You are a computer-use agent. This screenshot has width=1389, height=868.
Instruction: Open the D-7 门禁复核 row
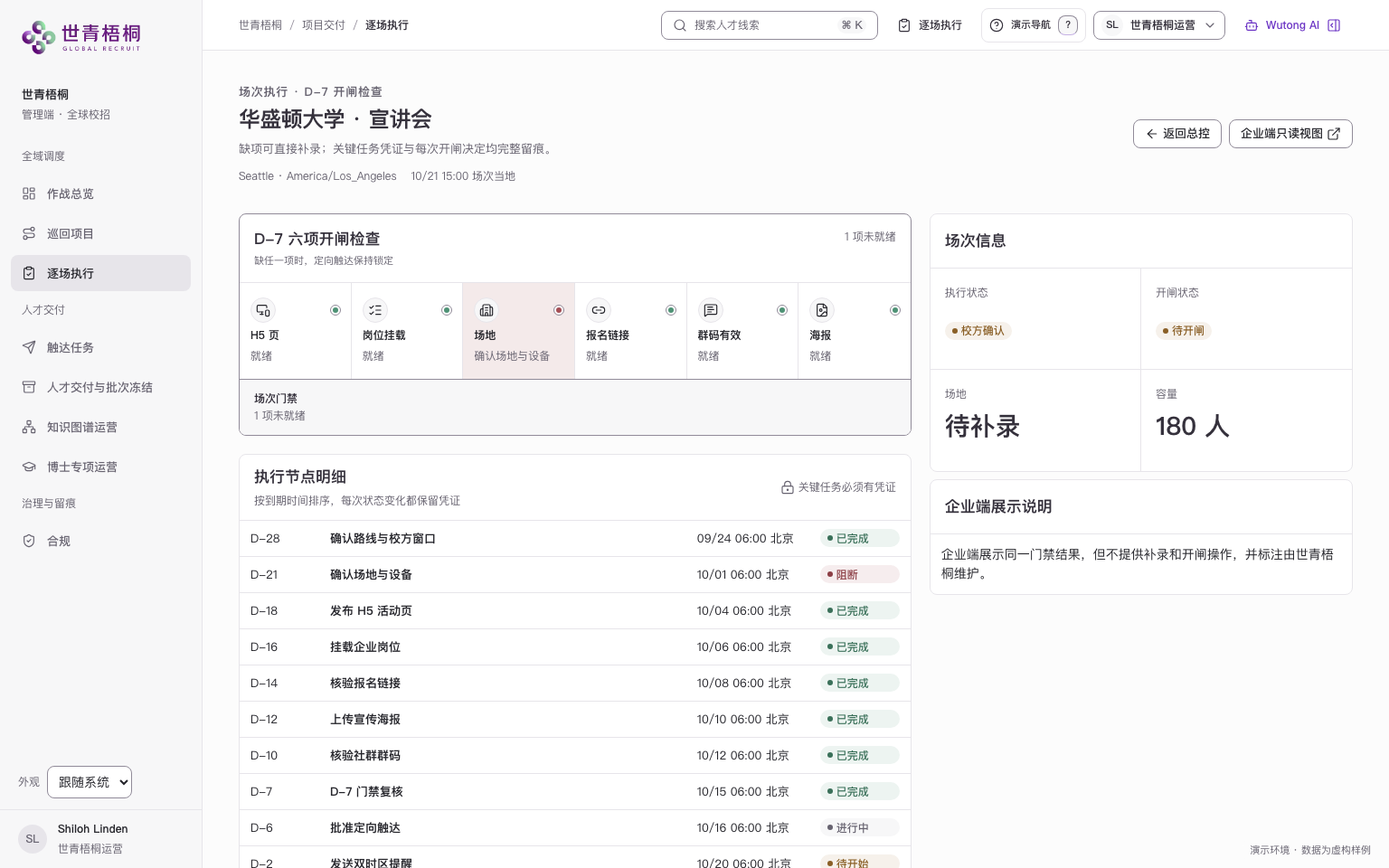pyautogui.click(x=575, y=792)
